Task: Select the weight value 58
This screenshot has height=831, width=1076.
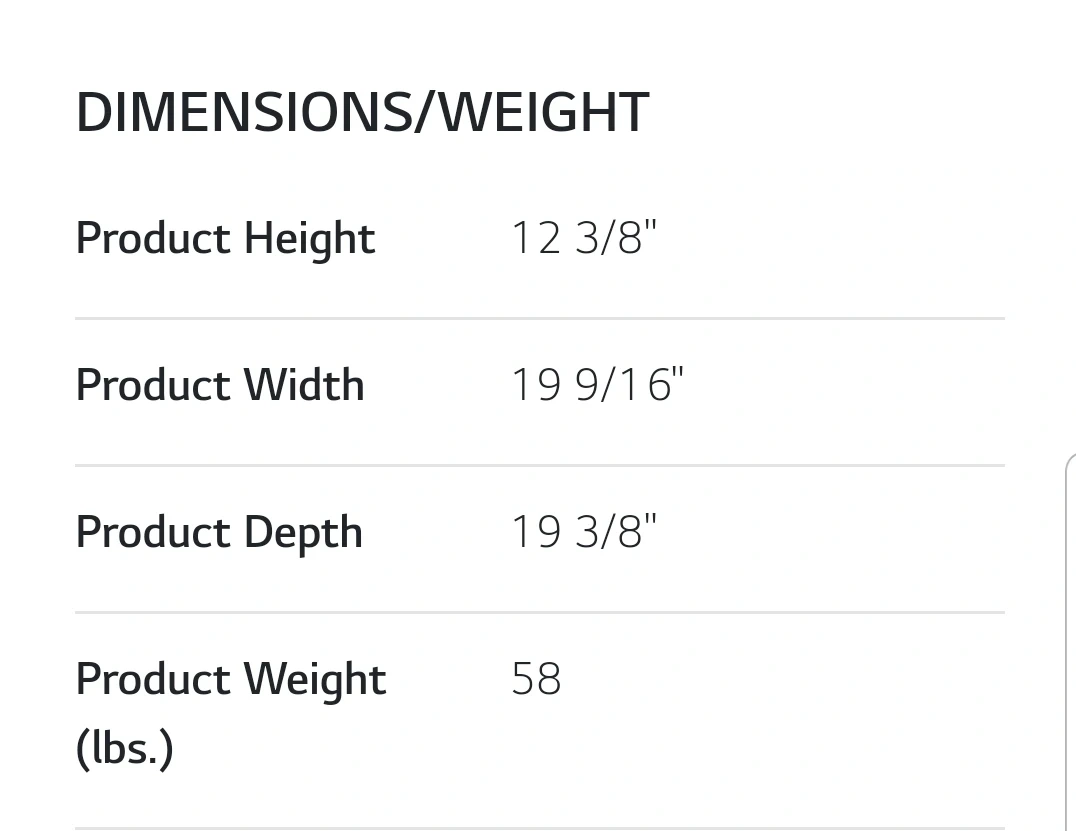Action: pyautogui.click(x=536, y=680)
